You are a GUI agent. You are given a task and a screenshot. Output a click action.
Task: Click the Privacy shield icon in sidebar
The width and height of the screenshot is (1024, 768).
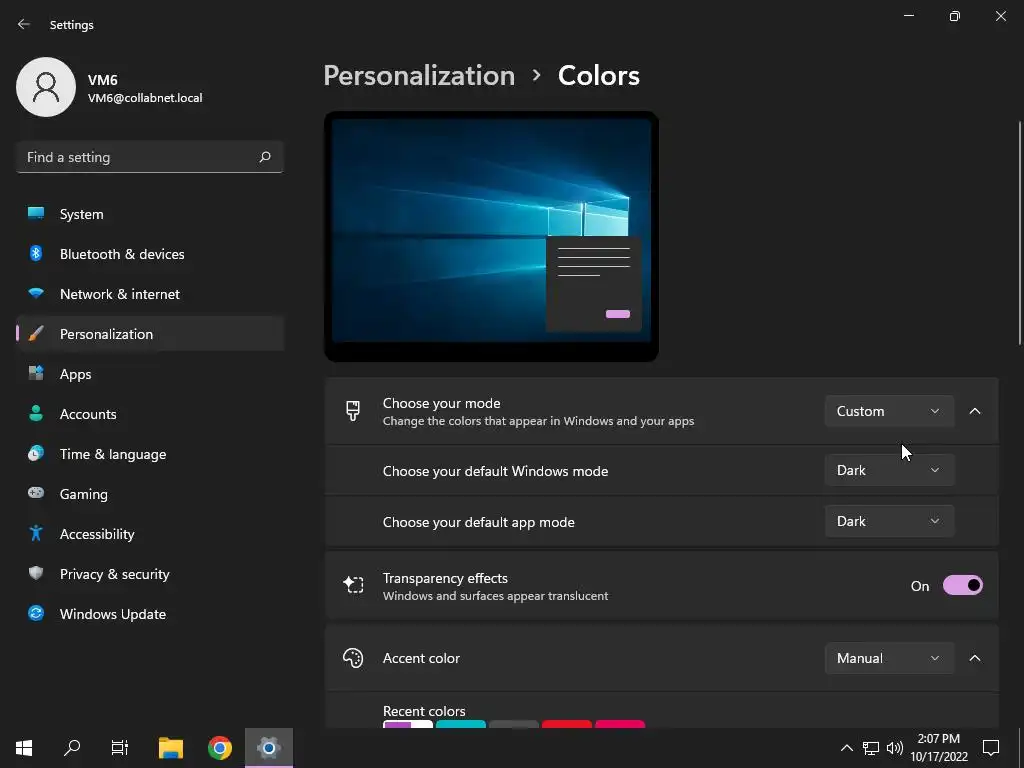coord(36,573)
